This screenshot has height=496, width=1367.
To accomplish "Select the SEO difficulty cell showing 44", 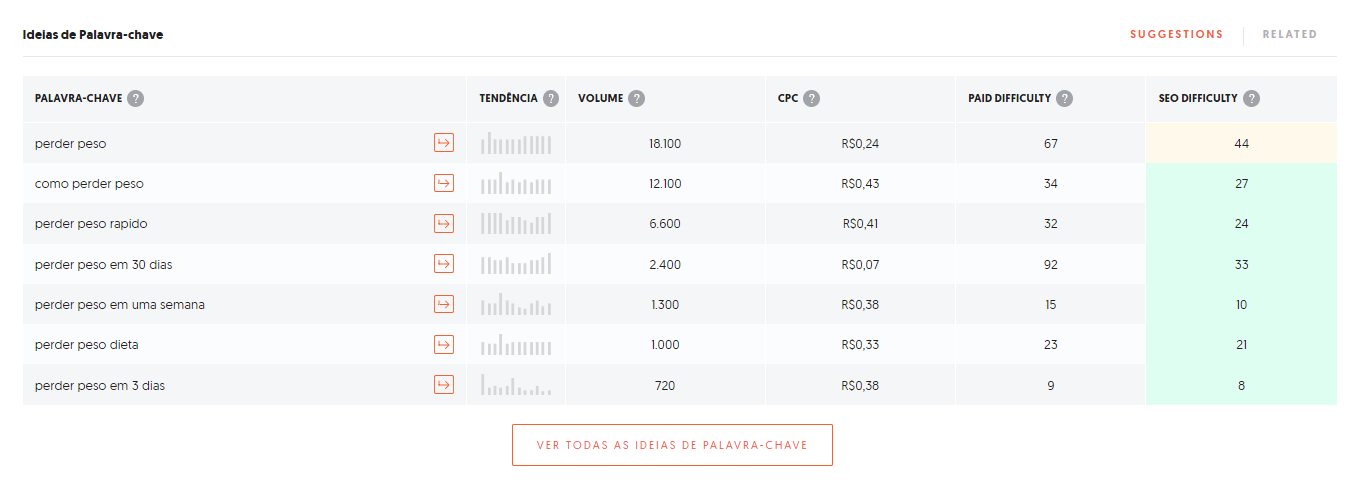I will pos(1241,143).
